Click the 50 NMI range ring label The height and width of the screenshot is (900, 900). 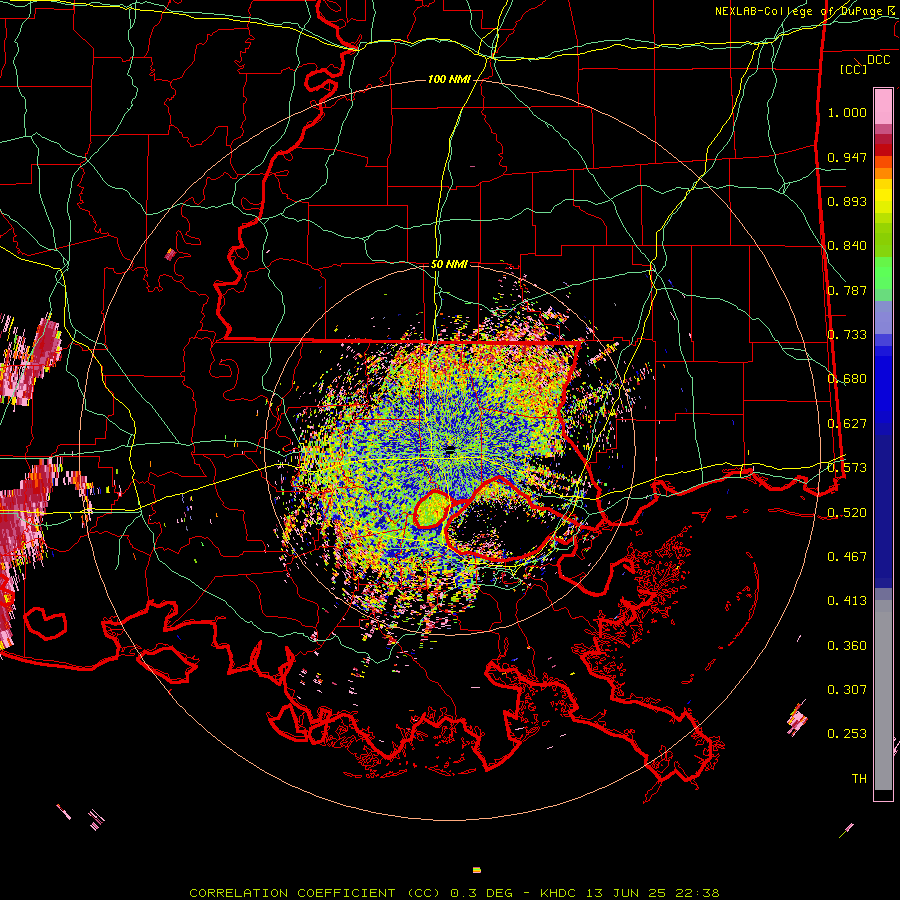click(449, 264)
